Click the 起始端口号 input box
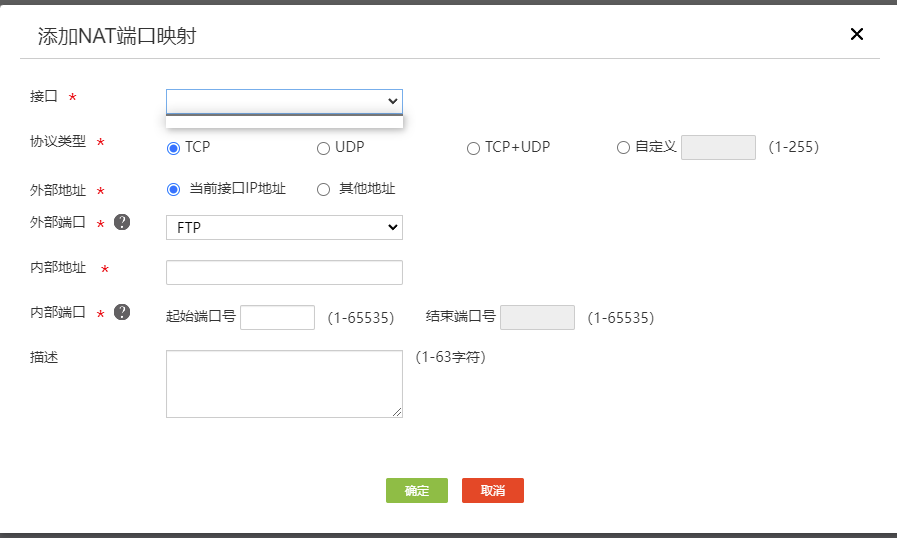Viewport: 897px width, 538px height. coord(278,317)
